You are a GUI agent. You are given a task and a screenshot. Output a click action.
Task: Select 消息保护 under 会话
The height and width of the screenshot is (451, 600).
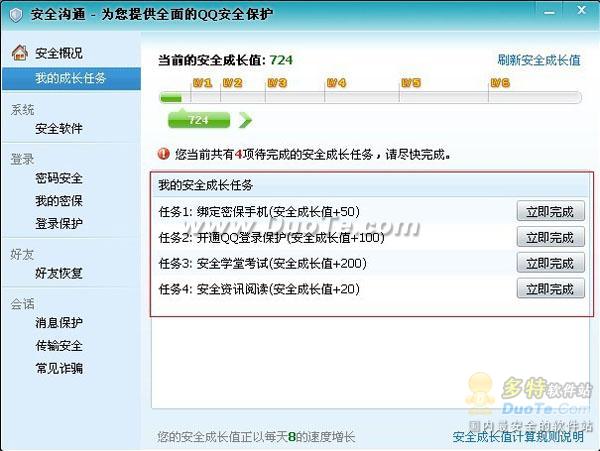click(59, 322)
